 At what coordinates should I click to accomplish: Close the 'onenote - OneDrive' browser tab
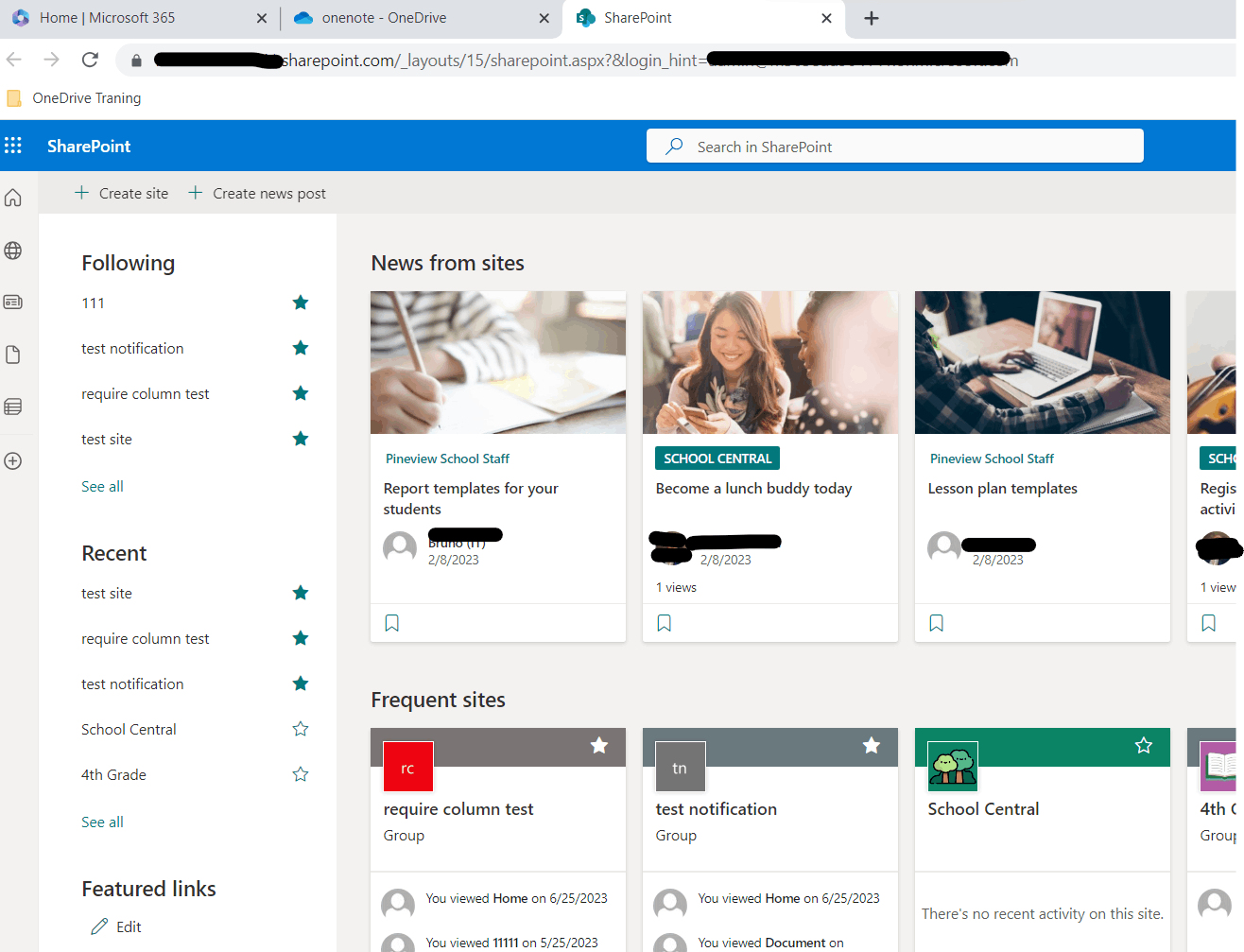click(x=544, y=18)
